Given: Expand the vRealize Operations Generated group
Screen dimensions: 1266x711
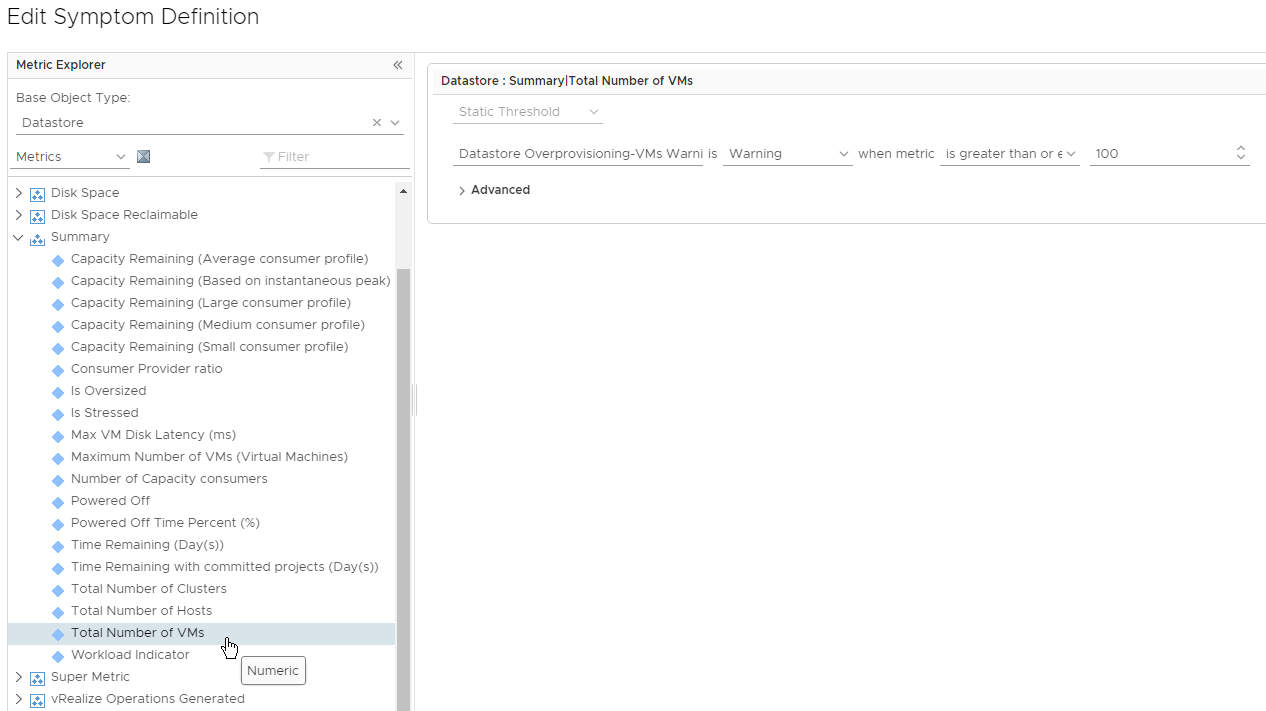Looking at the screenshot, I should click(18, 699).
